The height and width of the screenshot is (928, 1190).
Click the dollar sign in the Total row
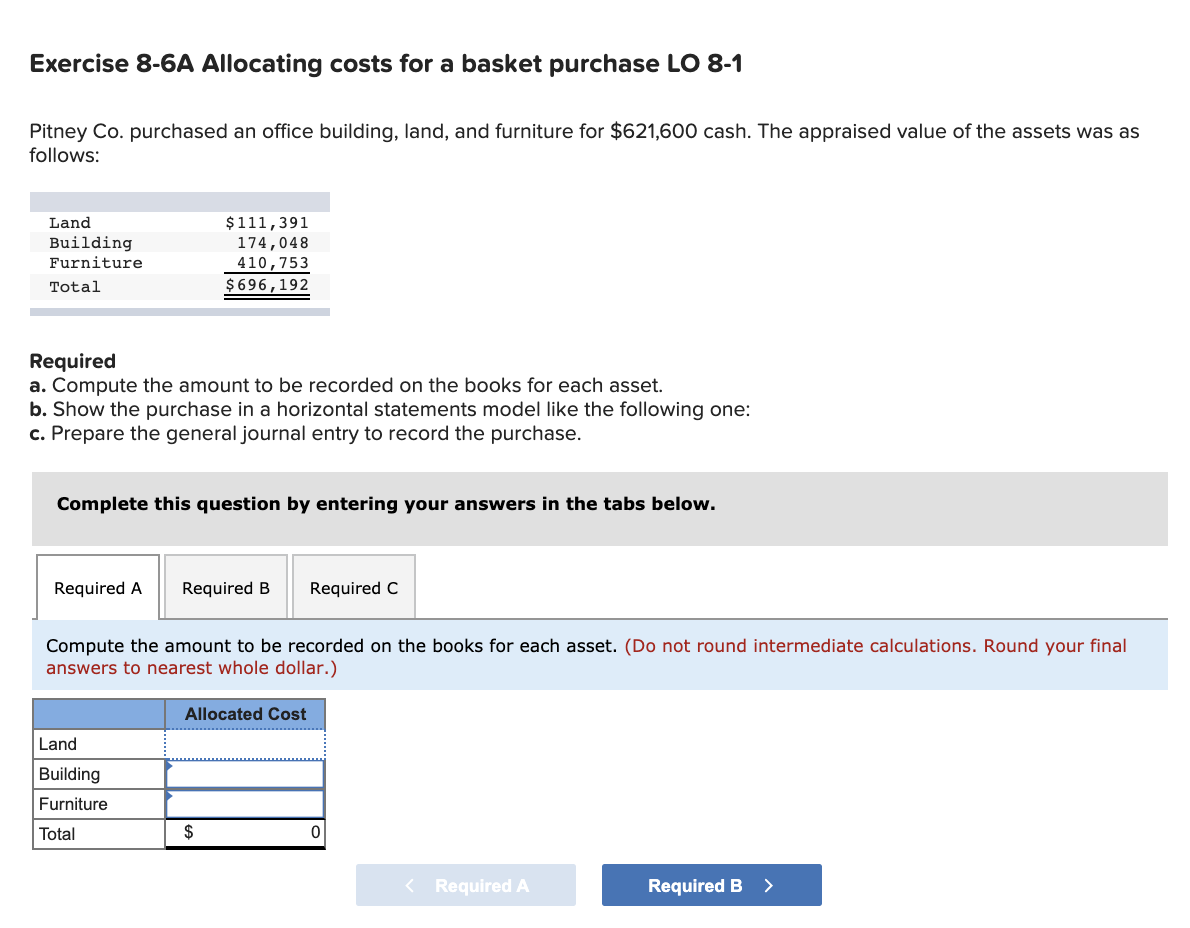pyautogui.click(x=186, y=833)
